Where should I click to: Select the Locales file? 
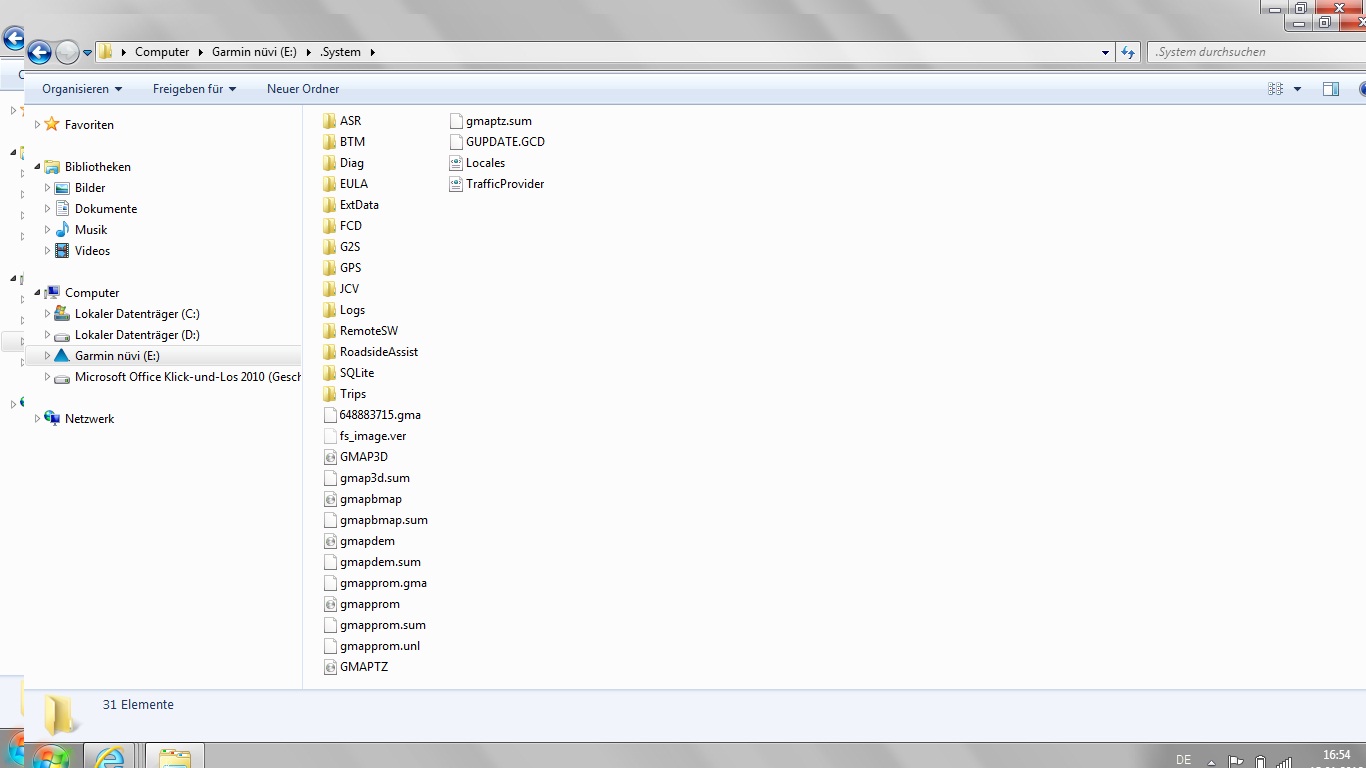pos(478,163)
